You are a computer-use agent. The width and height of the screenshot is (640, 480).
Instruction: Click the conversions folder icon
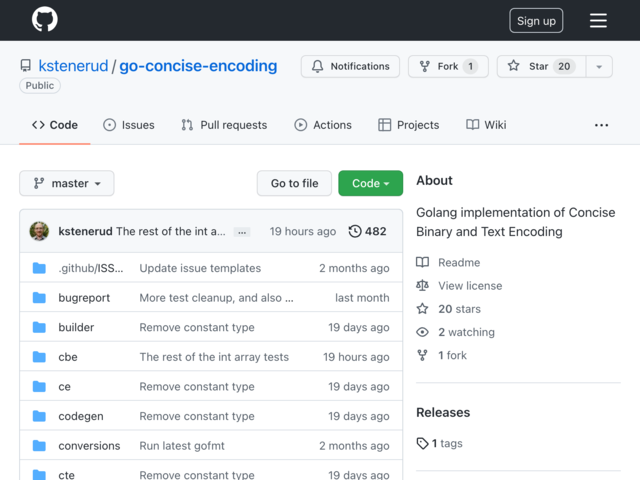coord(39,446)
